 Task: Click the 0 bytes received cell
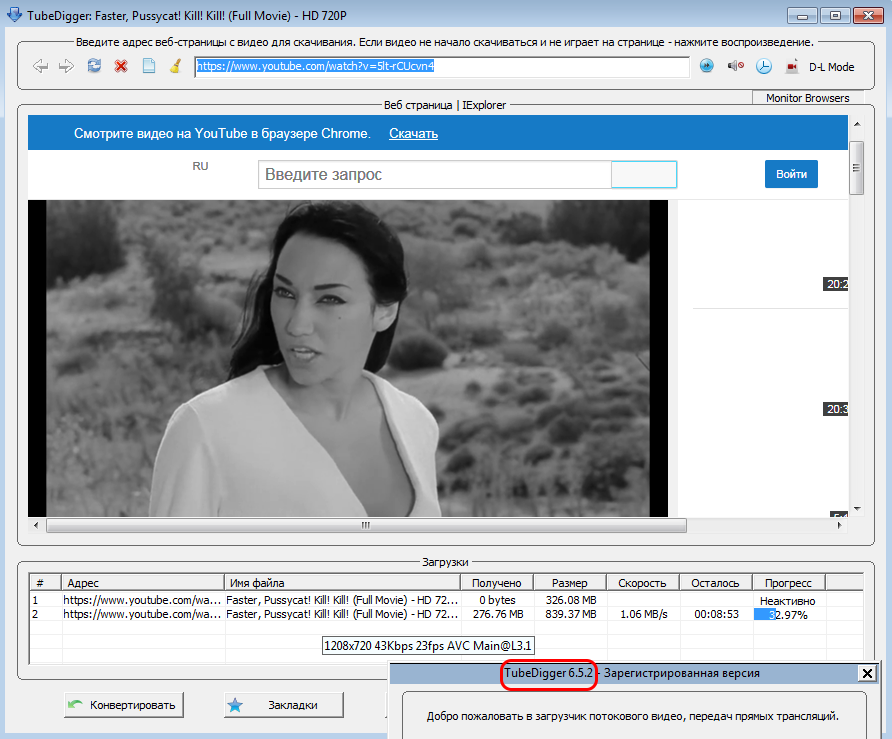click(x=498, y=600)
